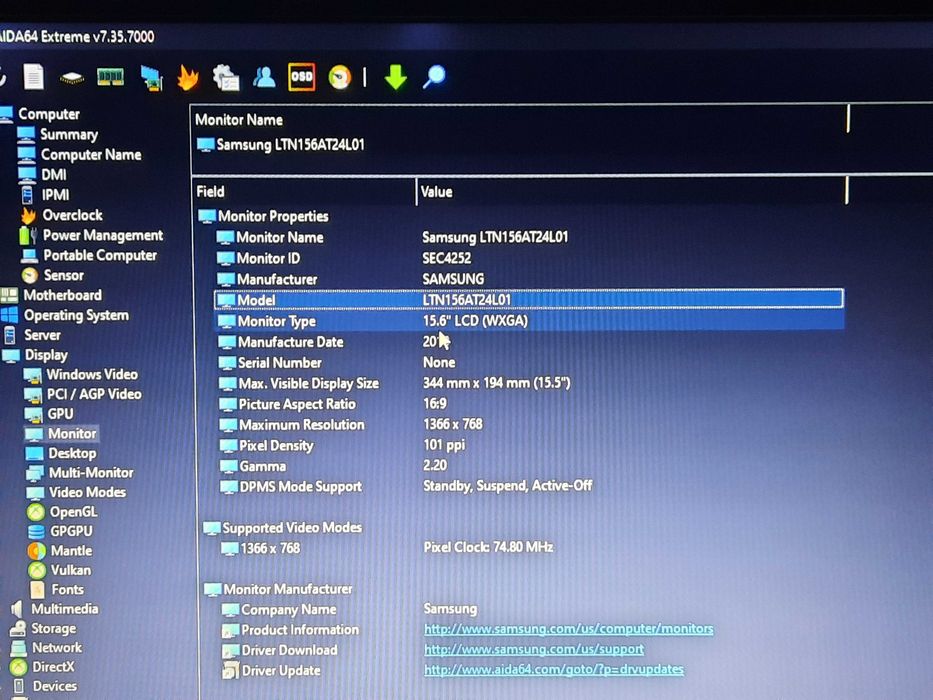Open the GPU tree item
This screenshot has height=700, width=933.
49,414
